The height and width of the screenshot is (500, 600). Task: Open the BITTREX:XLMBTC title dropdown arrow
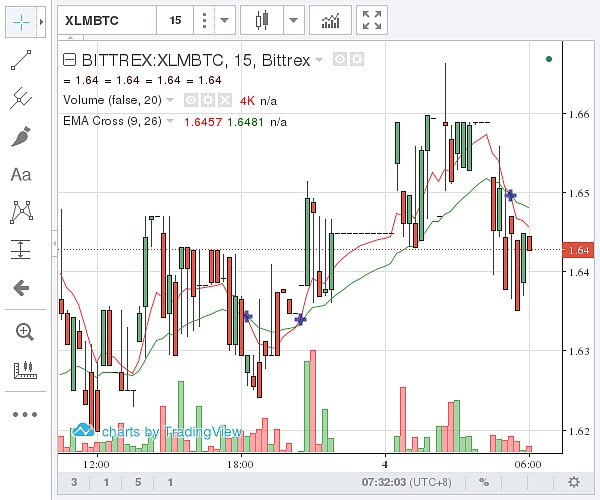tap(319, 60)
